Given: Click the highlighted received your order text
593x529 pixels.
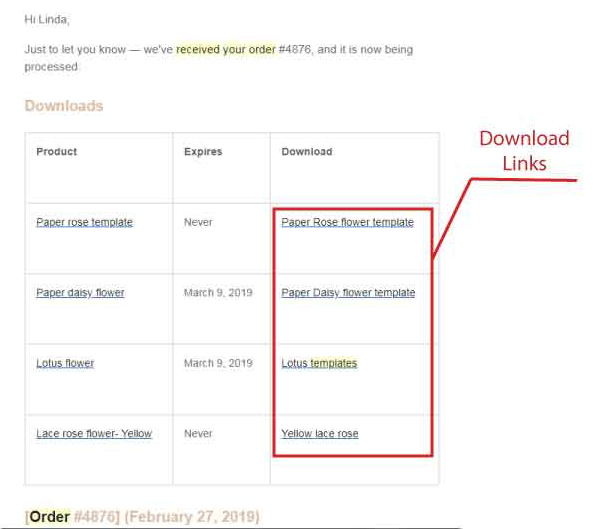Looking at the screenshot, I should 226,50.
